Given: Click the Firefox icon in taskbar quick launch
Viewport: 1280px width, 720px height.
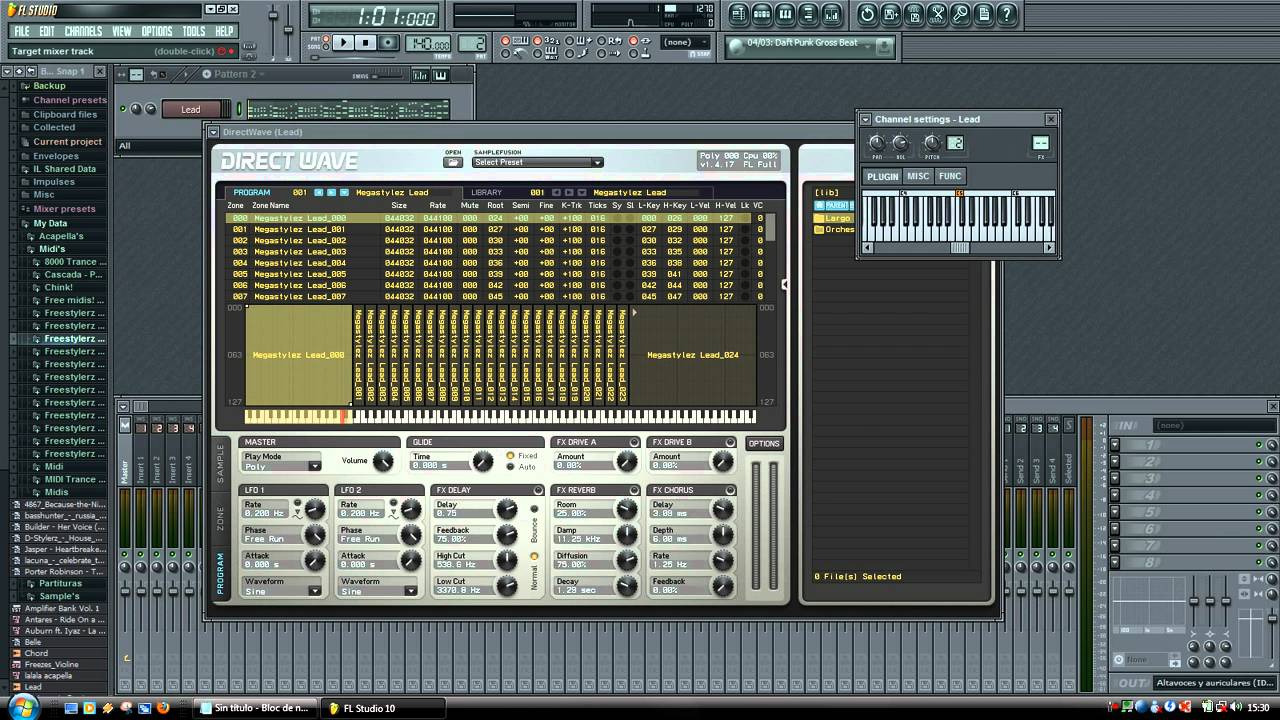Looking at the screenshot, I should [163, 708].
